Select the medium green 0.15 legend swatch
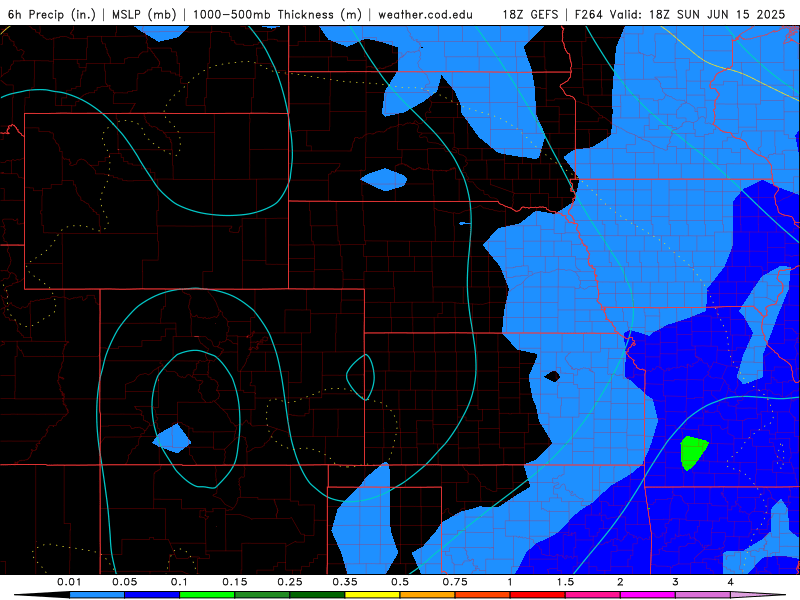Image resolution: width=800 pixels, height=600 pixels. pyautogui.click(x=262, y=595)
